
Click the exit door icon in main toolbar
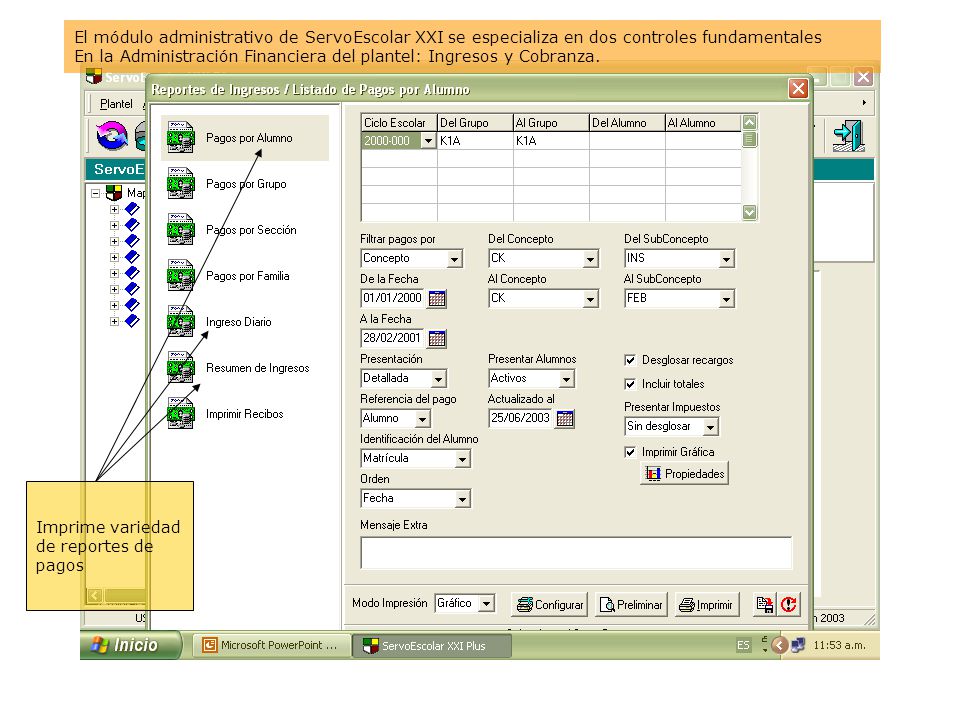(849, 136)
